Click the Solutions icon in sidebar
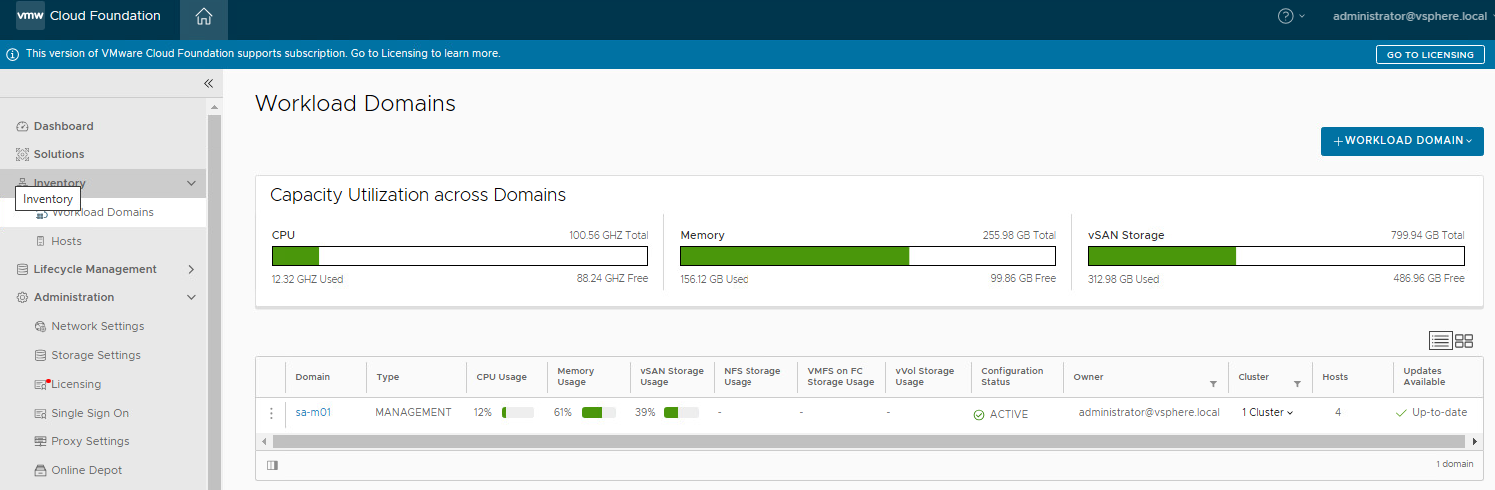Screen dimensions: 1495x490 pyautogui.click(x=22, y=155)
